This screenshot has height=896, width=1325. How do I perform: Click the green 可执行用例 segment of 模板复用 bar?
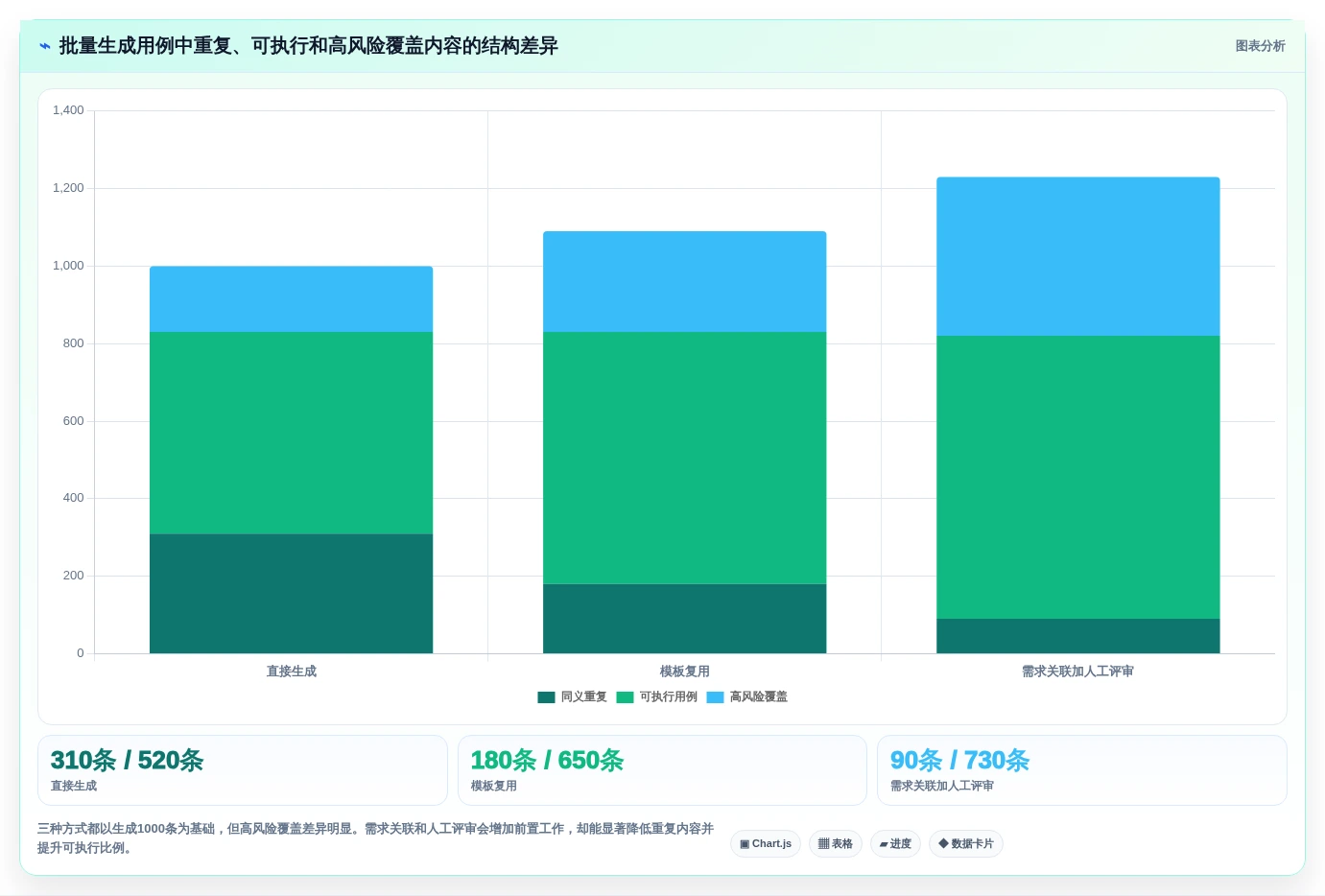point(685,459)
